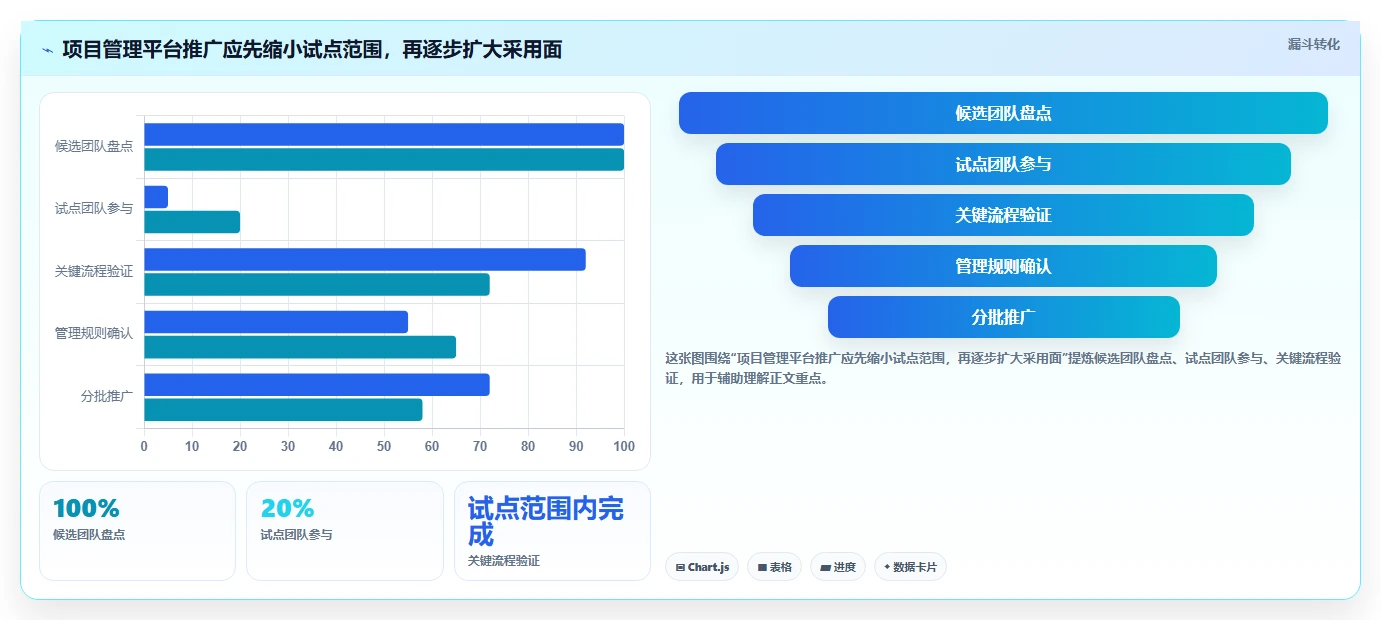
Task: Click the teal bar for 分批推广
Action: click(283, 409)
